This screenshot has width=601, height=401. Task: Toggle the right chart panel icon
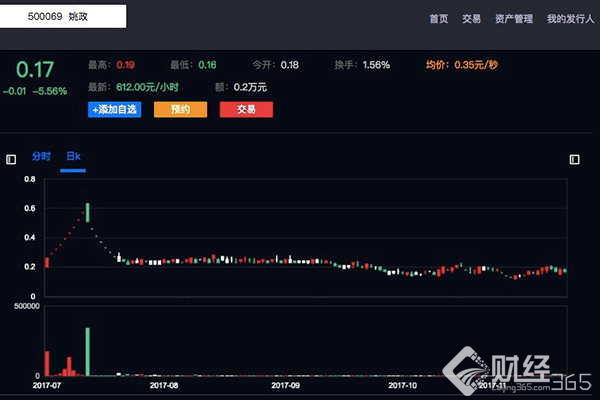[575, 159]
